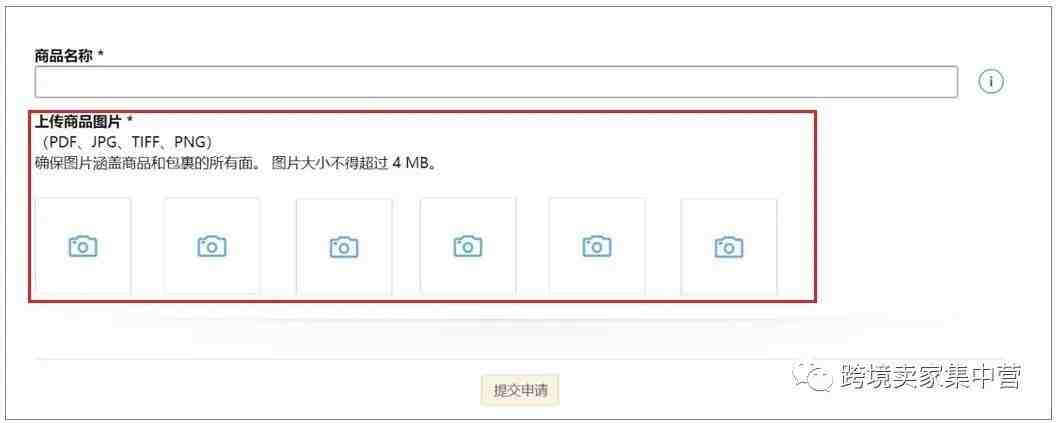This screenshot has width=1056, height=423.
Task: Click the 提交申请 submit button
Action: click(520, 391)
